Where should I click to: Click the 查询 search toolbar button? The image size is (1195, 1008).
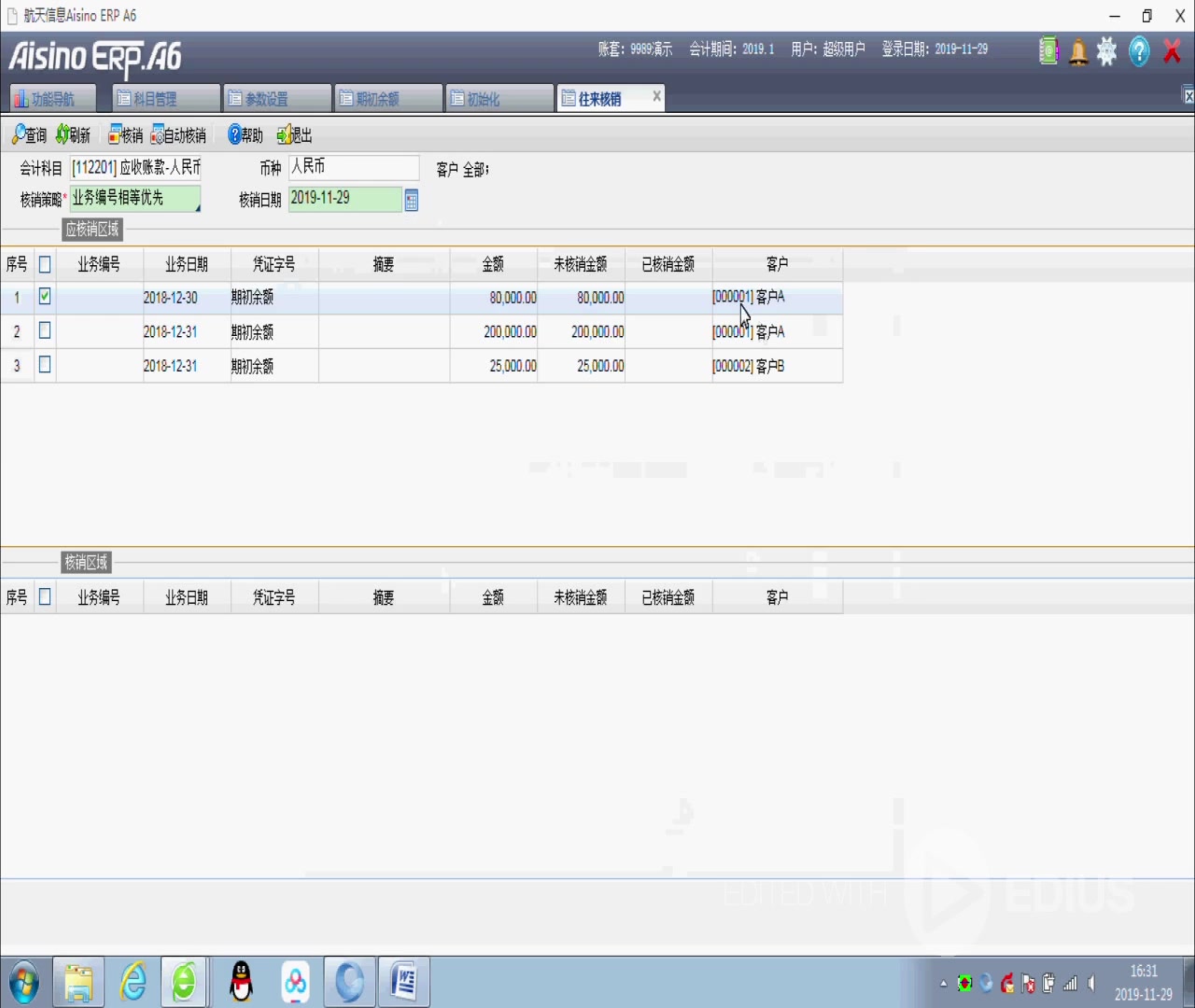[x=29, y=135]
